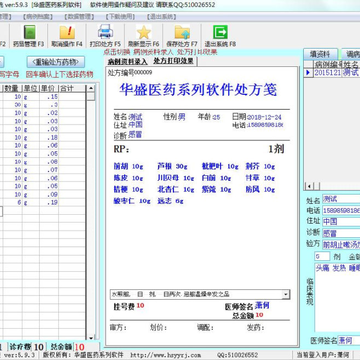Click the 验方 input field
360x360 pixels.
click(x=341, y=244)
